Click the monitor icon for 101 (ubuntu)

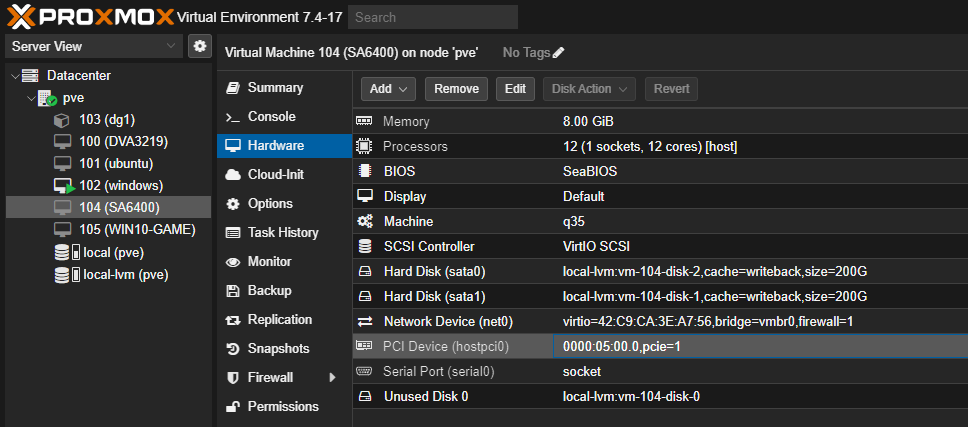pos(62,164)
